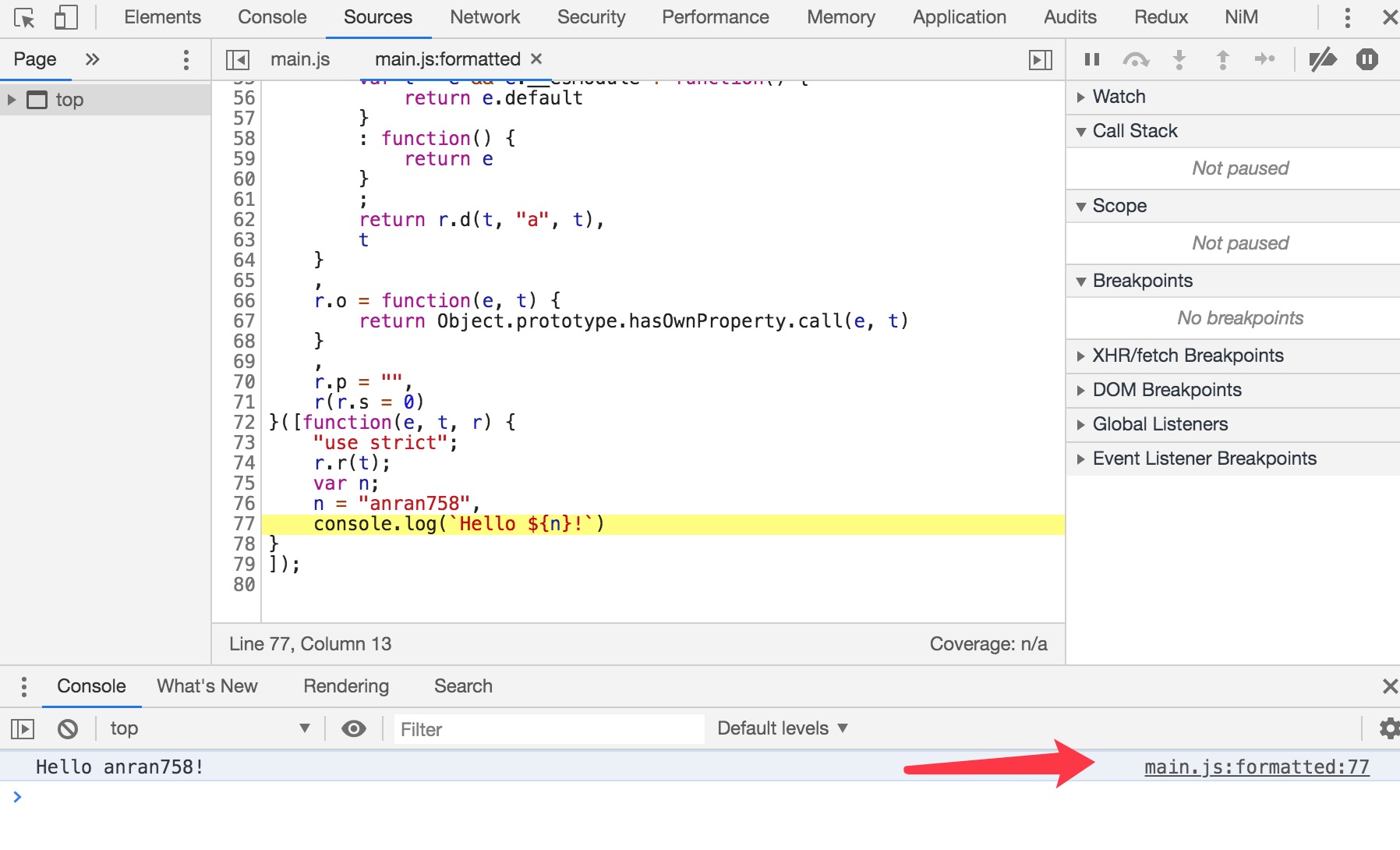Screen dimensions: 1400x850
Task: Click the step into next function call icon
Action: point(1179,58)
